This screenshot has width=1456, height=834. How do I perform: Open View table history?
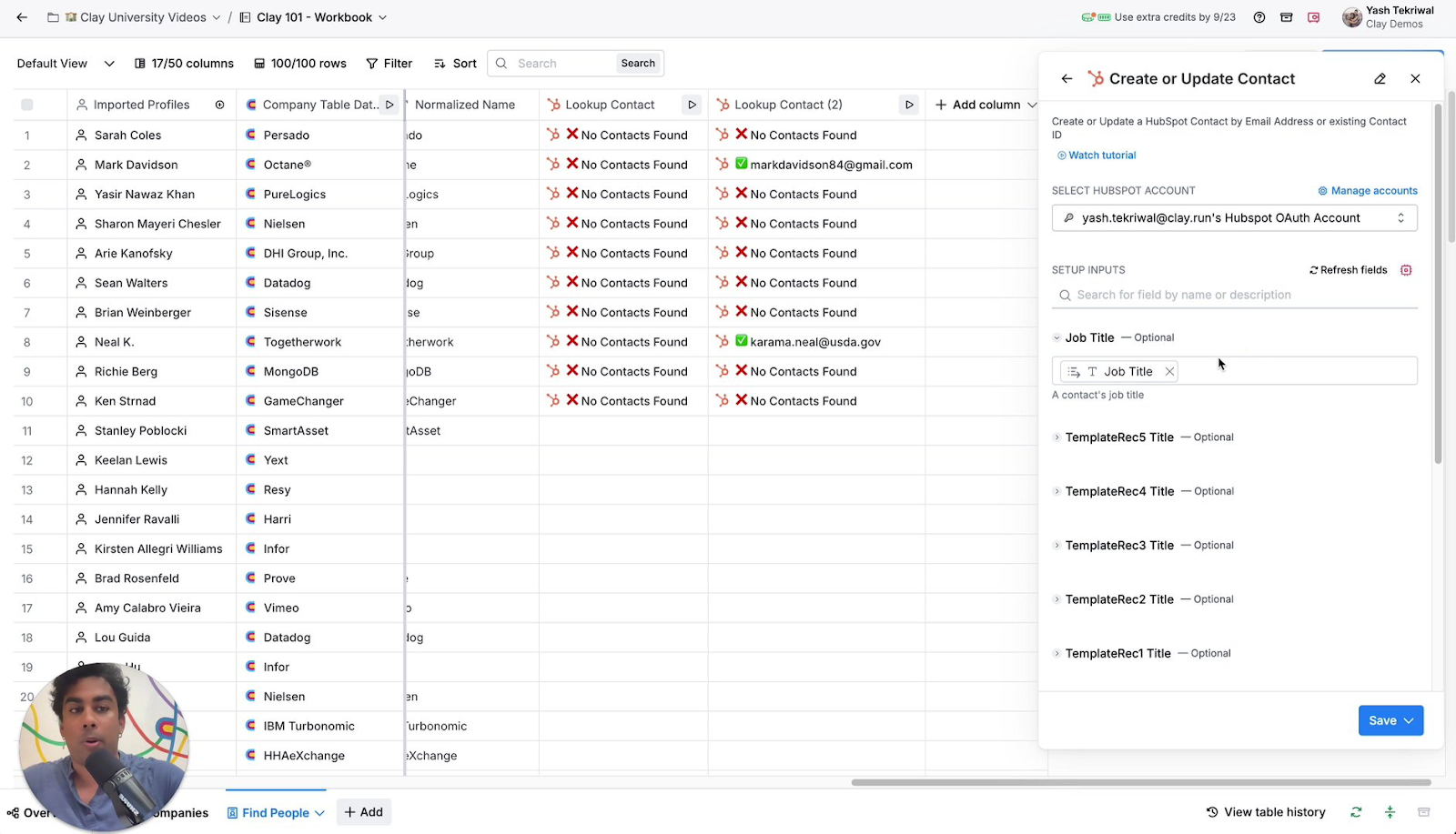click(1266, 812)
